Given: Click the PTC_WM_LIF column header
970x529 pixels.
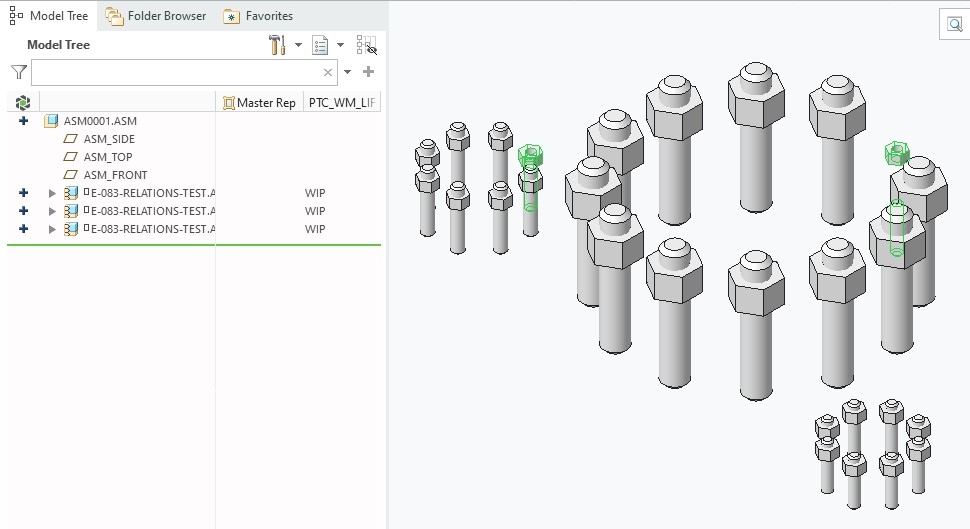Looking at the screenshot, I should point(342,102).
